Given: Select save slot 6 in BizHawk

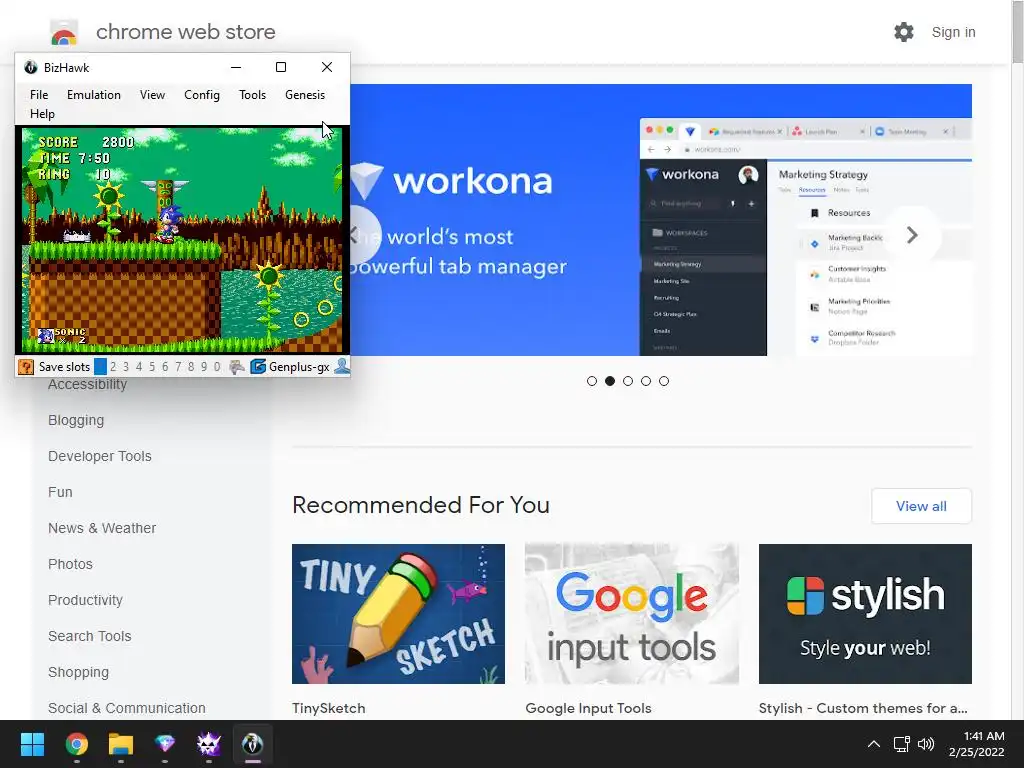Looking at the screenshot, I should (165, 367).
